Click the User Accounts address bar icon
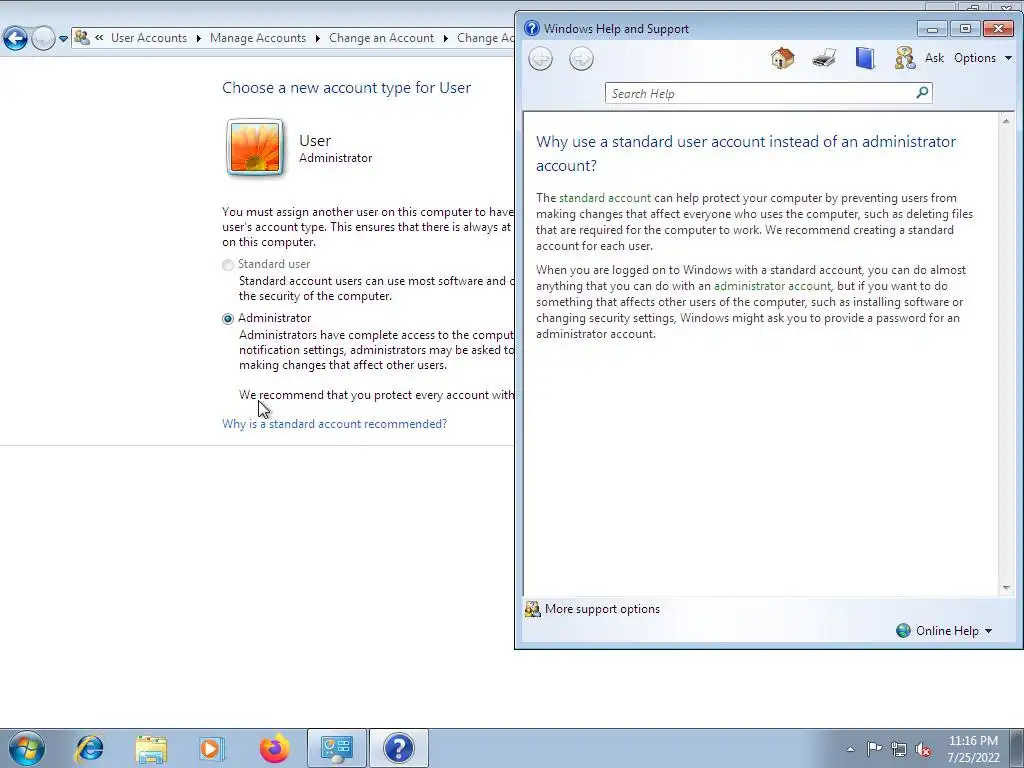Screen dimensions: 1024x768 82,37
